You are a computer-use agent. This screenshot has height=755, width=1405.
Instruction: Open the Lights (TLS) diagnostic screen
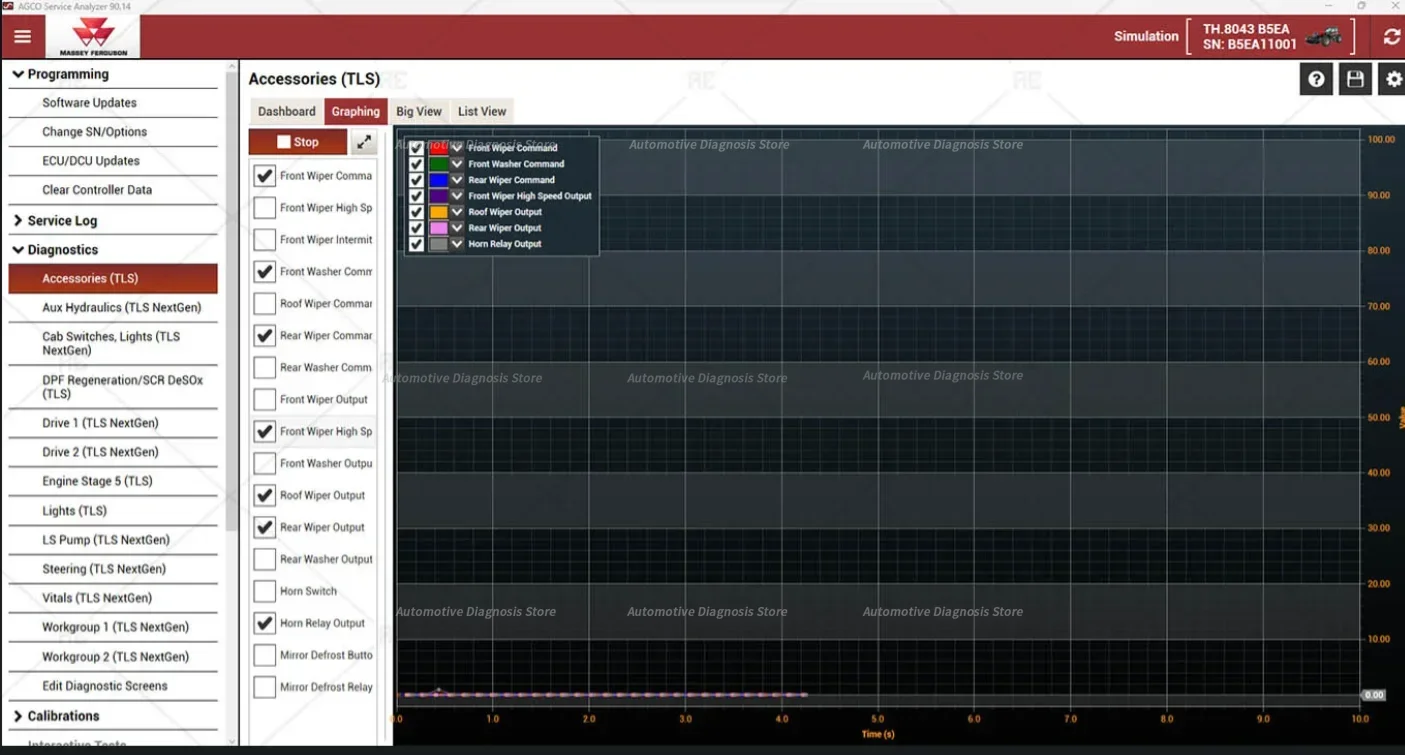tap(113, 511)
